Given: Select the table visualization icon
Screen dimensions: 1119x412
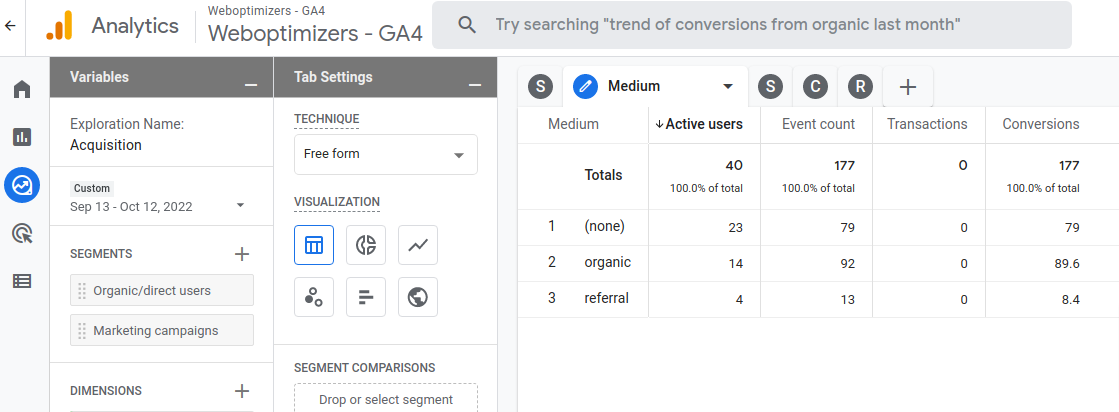Looking at the screenshot, I should 314,245.
